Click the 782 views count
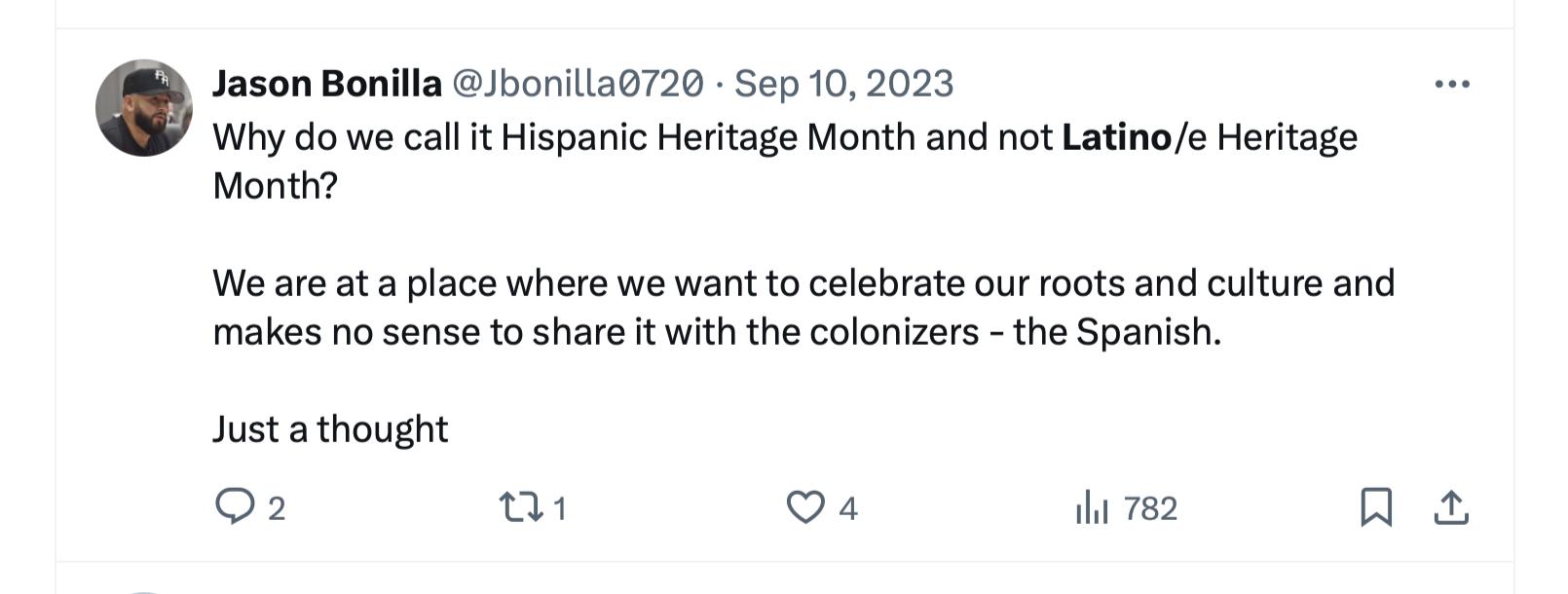The image size is (1568, 594). point(1150,508)
